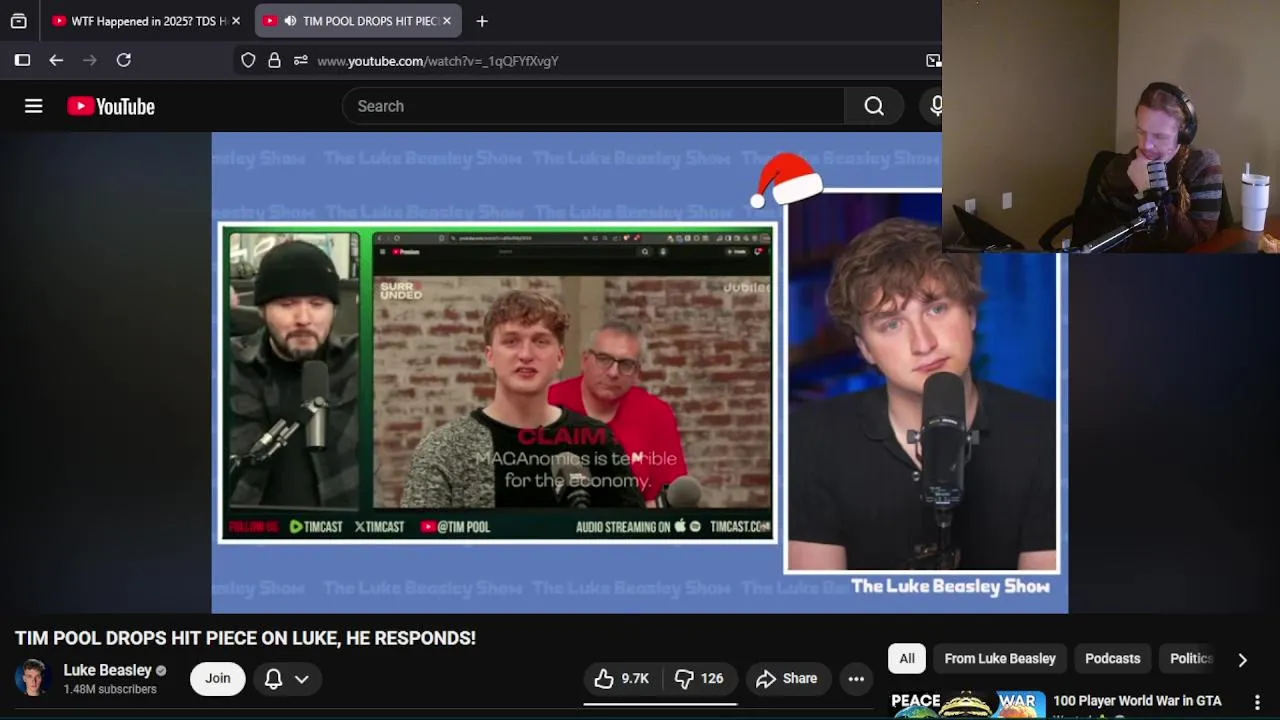This screenshot has height=720, width=1280.
Task: Filter recommendations by 'Podcasts' chip
Action: coord(1112,658)
